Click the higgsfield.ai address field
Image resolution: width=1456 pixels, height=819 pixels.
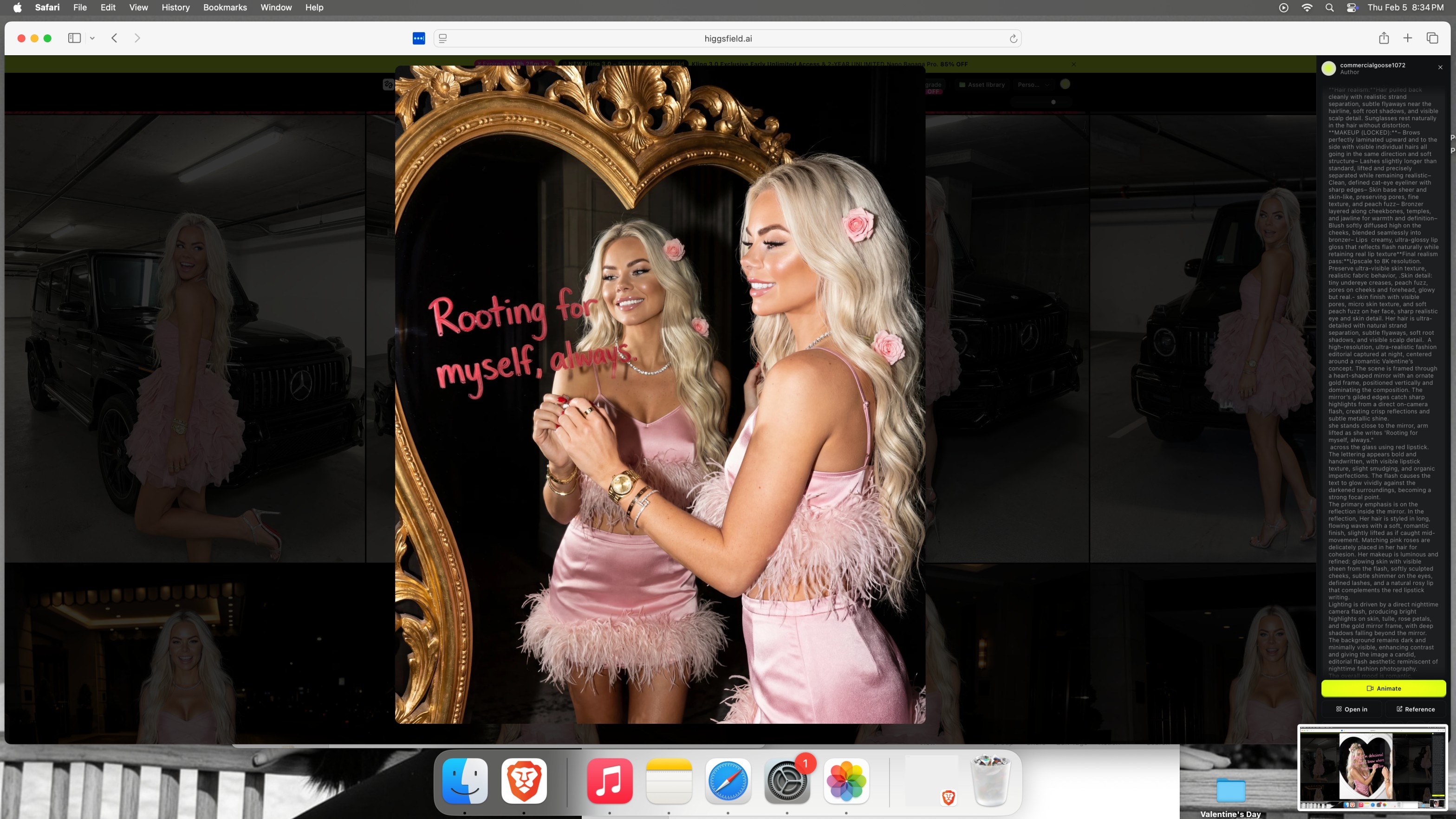pyautogui.click(x=728, y=39)
